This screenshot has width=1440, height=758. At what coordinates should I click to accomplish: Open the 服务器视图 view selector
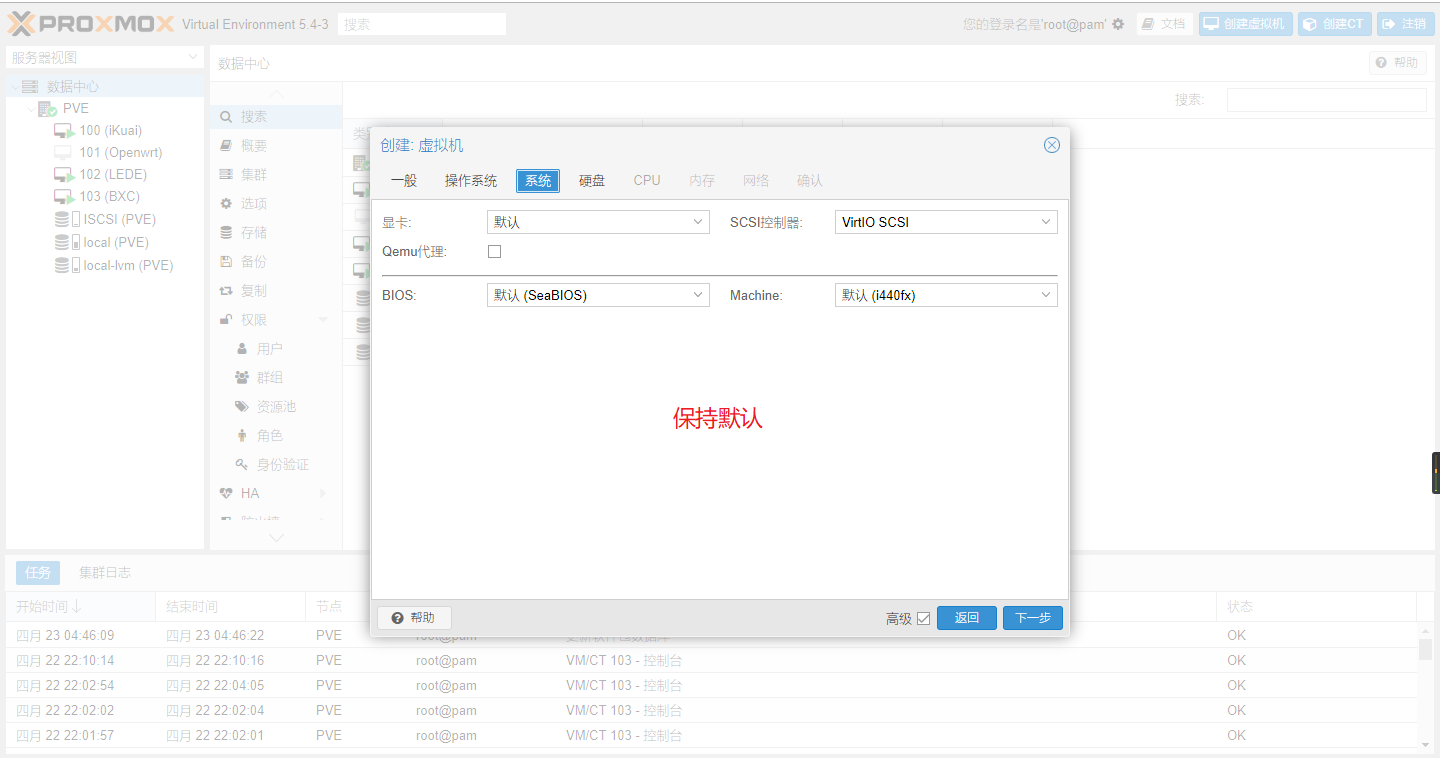105,58
